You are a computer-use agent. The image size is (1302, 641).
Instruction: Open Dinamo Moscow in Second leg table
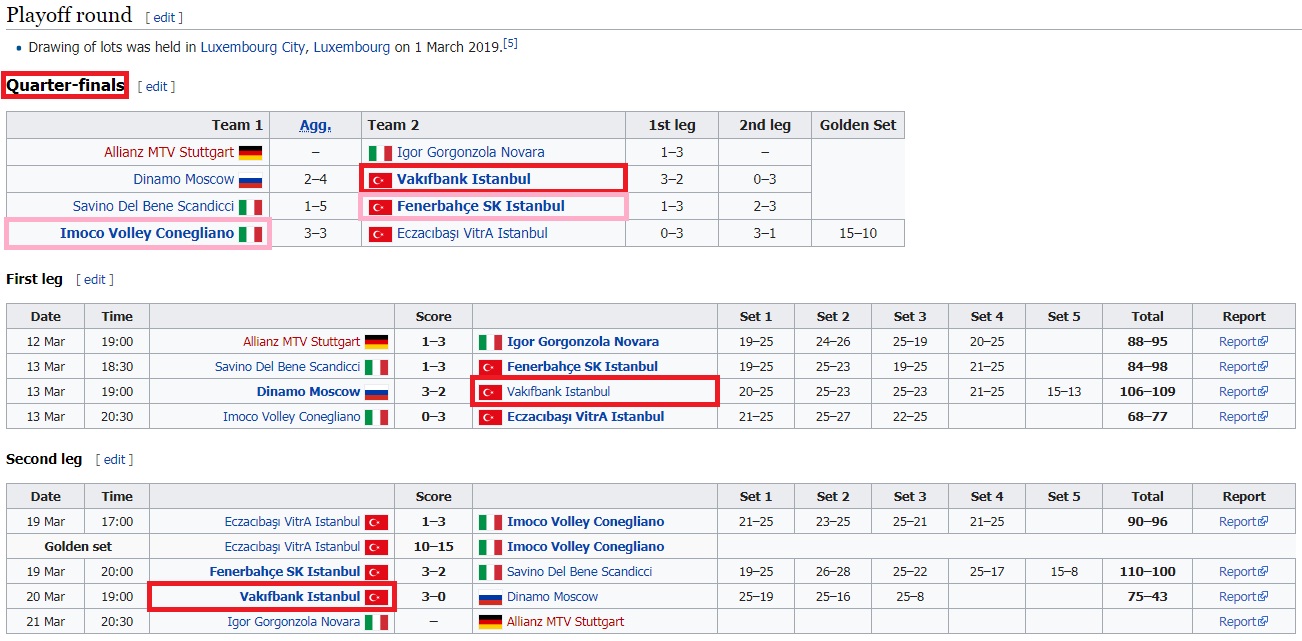(552, 597)
